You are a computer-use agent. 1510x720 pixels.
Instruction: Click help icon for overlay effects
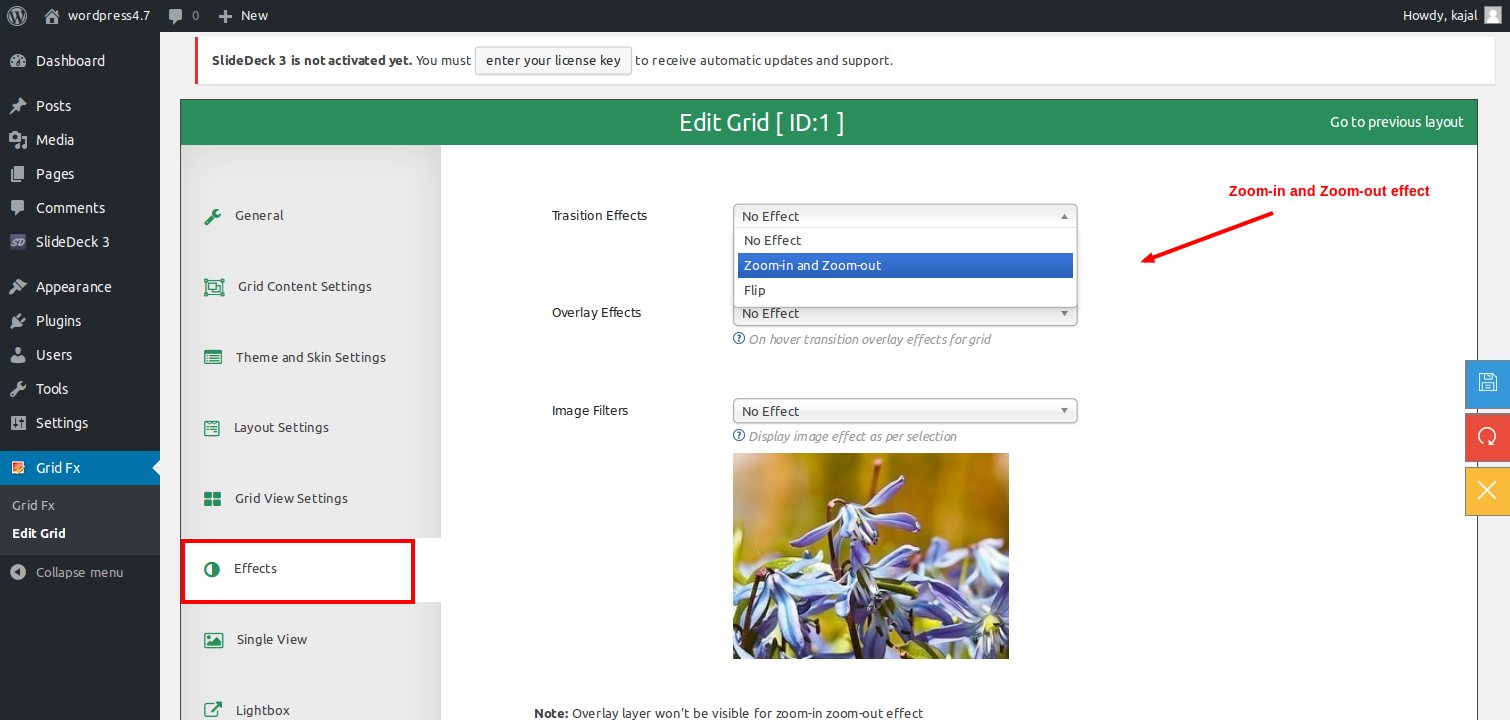pos(739,339)
